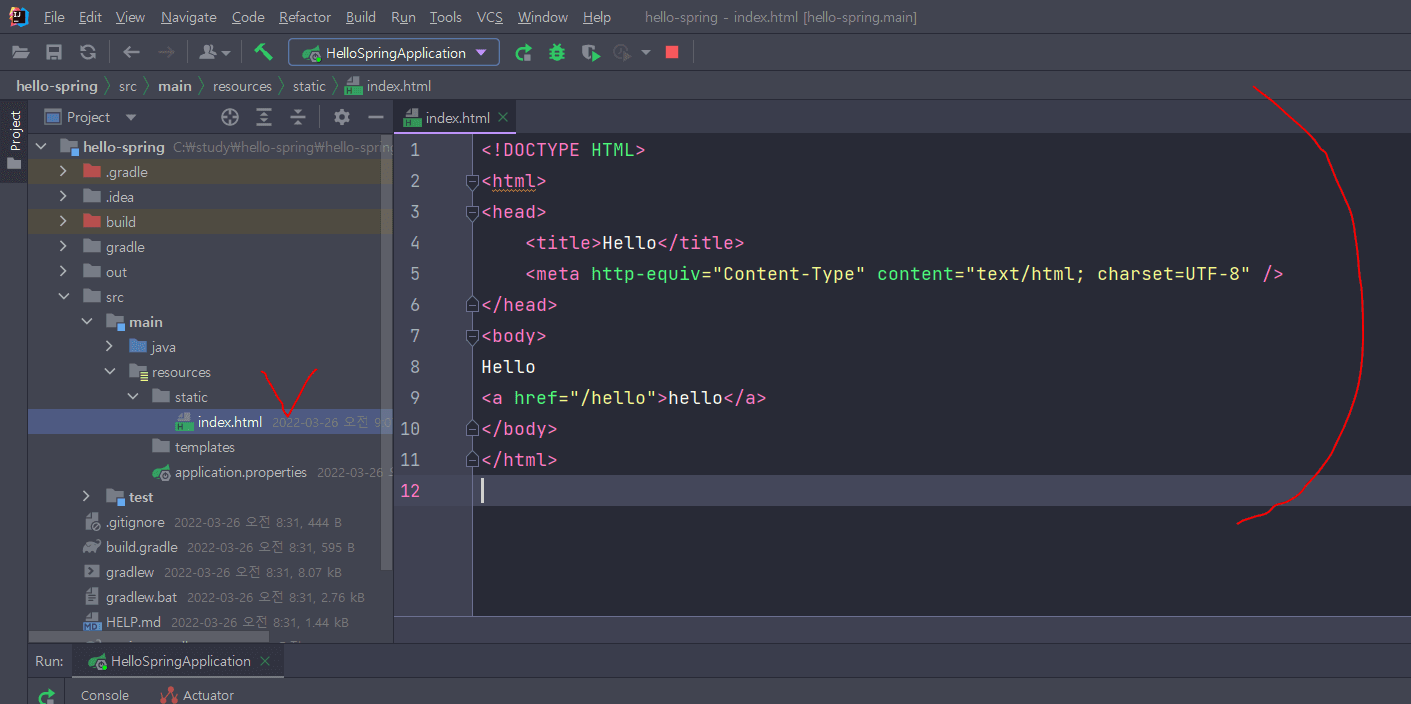The height and width of the screenshot is (704, 1411).
Task: Click Collapse All in the Project panel toolbar
Action: click(x=298, y=117)
